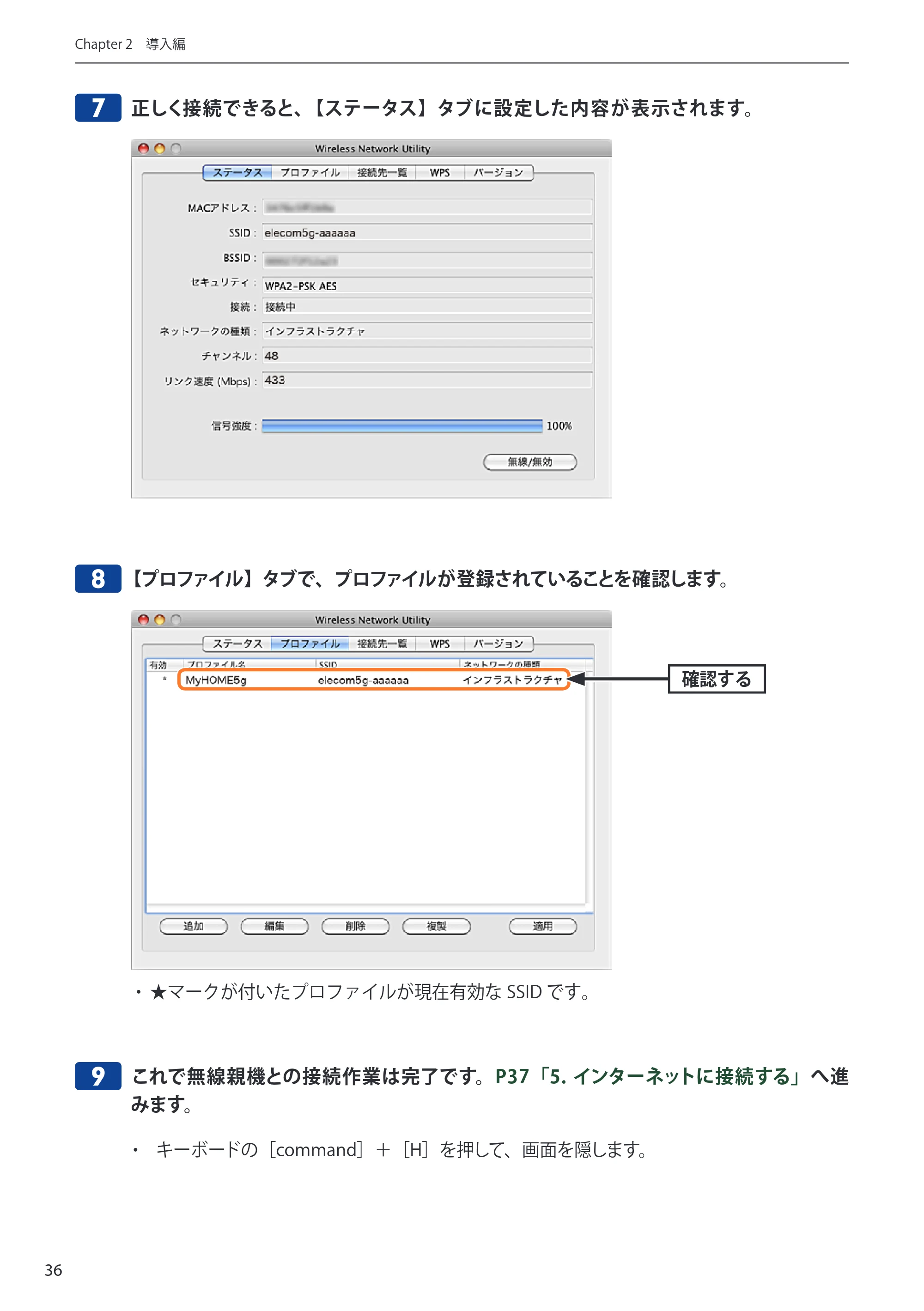The image size is (924, 1311).
Task: Click SSID field showing elecom5g-aaaaaa
Action: click(426, 232)
